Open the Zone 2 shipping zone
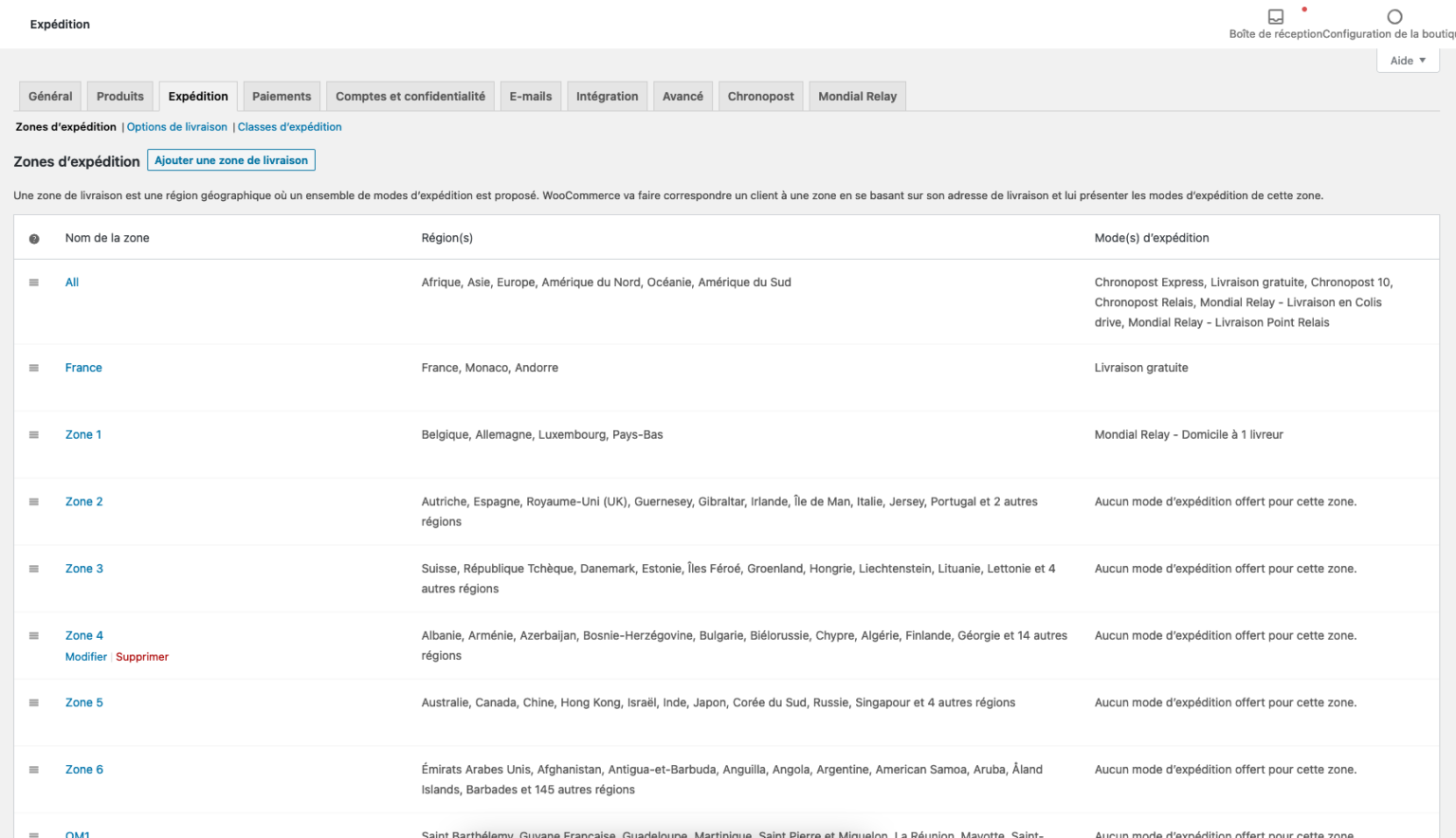The width and height of the screenshot is (1456, 838). pos(84,501)
